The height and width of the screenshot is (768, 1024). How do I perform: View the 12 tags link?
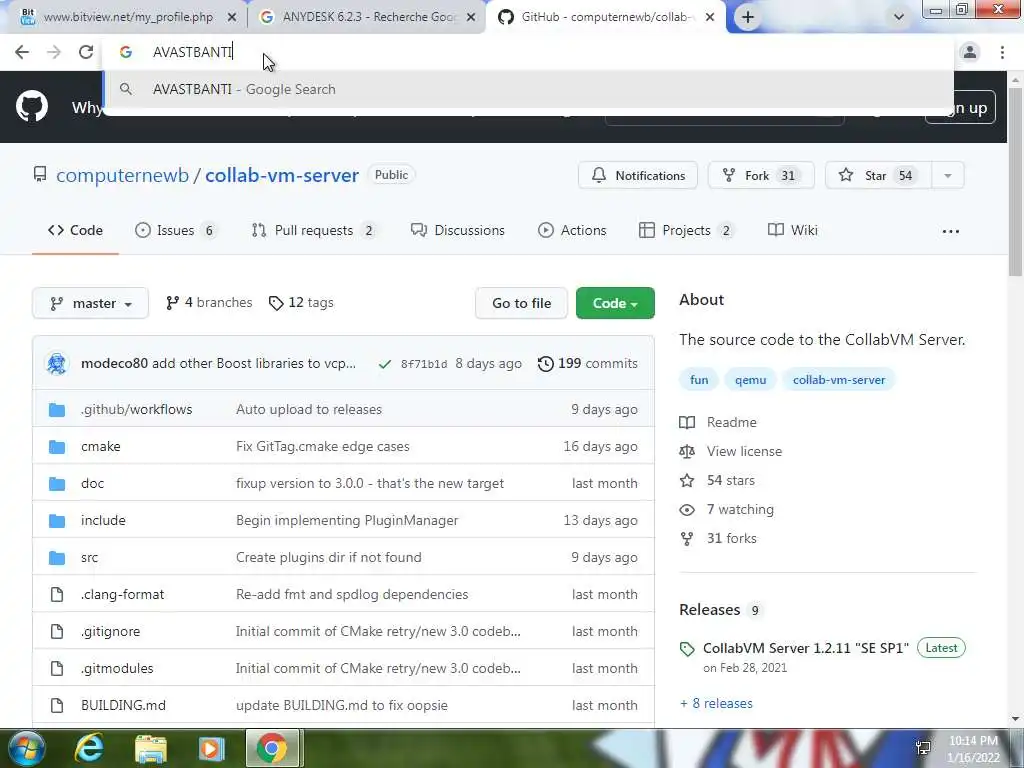point(301,303)
